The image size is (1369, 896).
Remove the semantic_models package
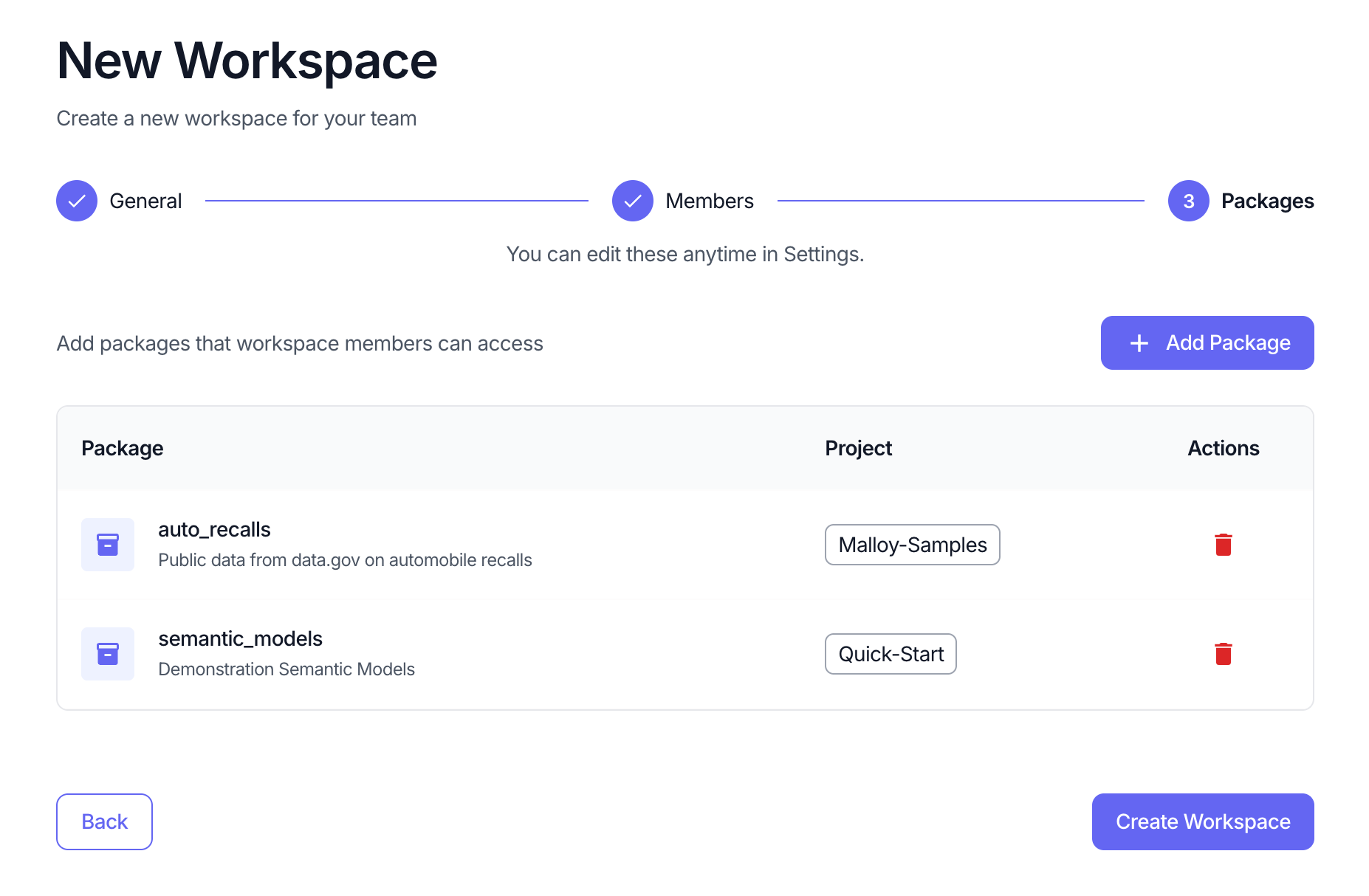(x=1224, y=654)
